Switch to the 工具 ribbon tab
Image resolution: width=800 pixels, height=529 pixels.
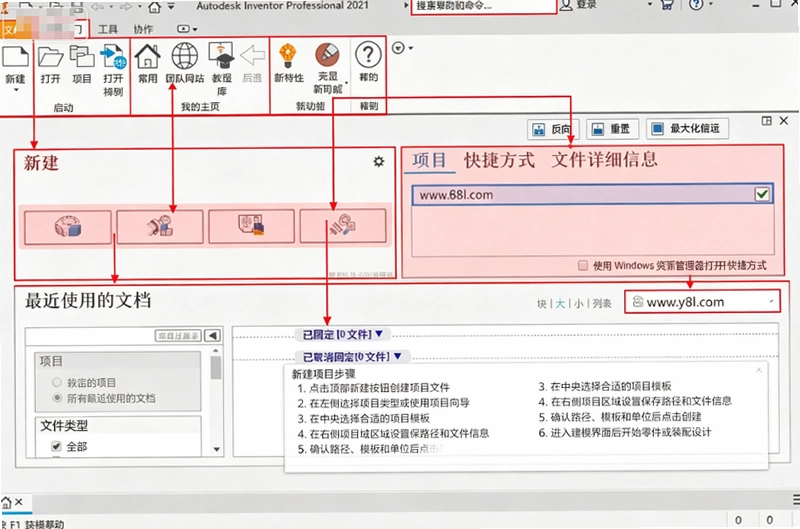108,29
